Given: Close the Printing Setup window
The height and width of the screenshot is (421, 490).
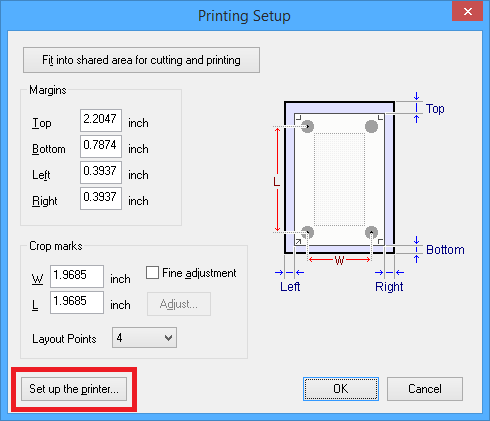Looking at the screenshot, I should point(467,12).
